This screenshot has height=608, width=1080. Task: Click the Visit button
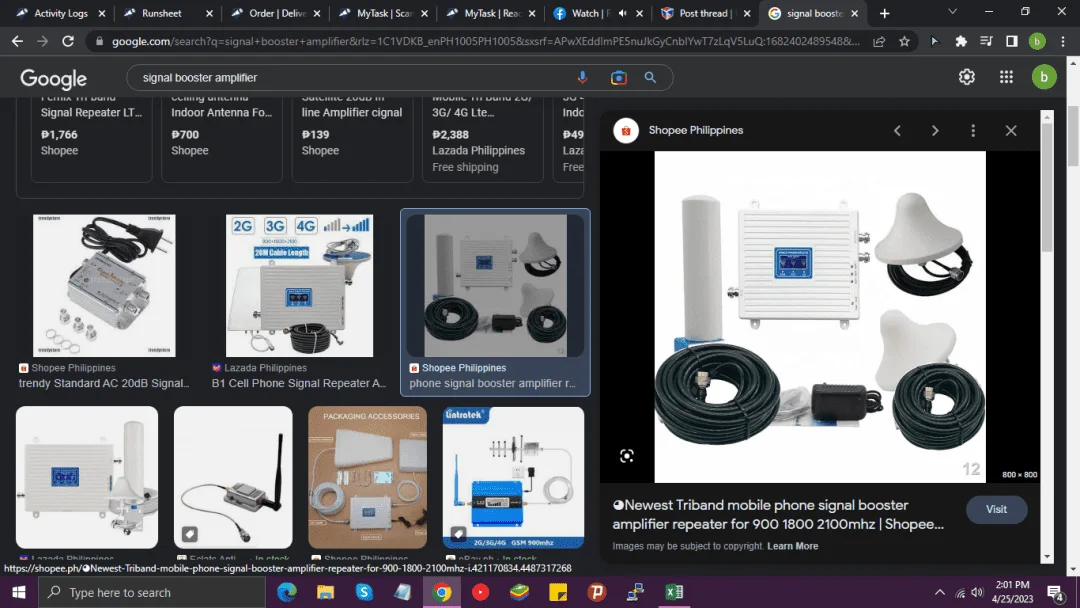996,510
